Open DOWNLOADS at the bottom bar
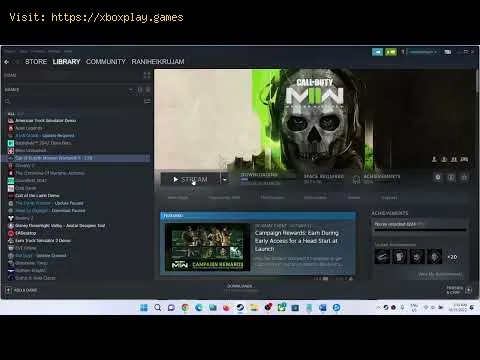 tap(240, 286)
